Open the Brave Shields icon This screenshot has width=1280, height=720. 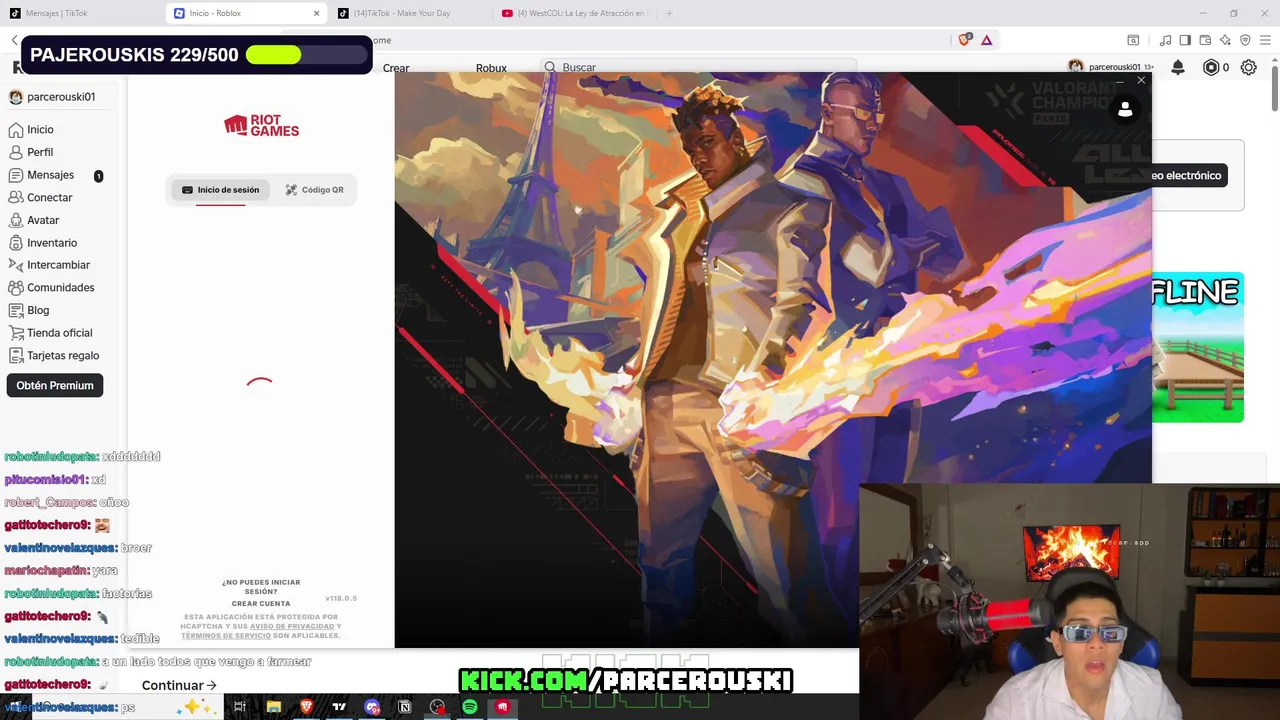(964, 40)
